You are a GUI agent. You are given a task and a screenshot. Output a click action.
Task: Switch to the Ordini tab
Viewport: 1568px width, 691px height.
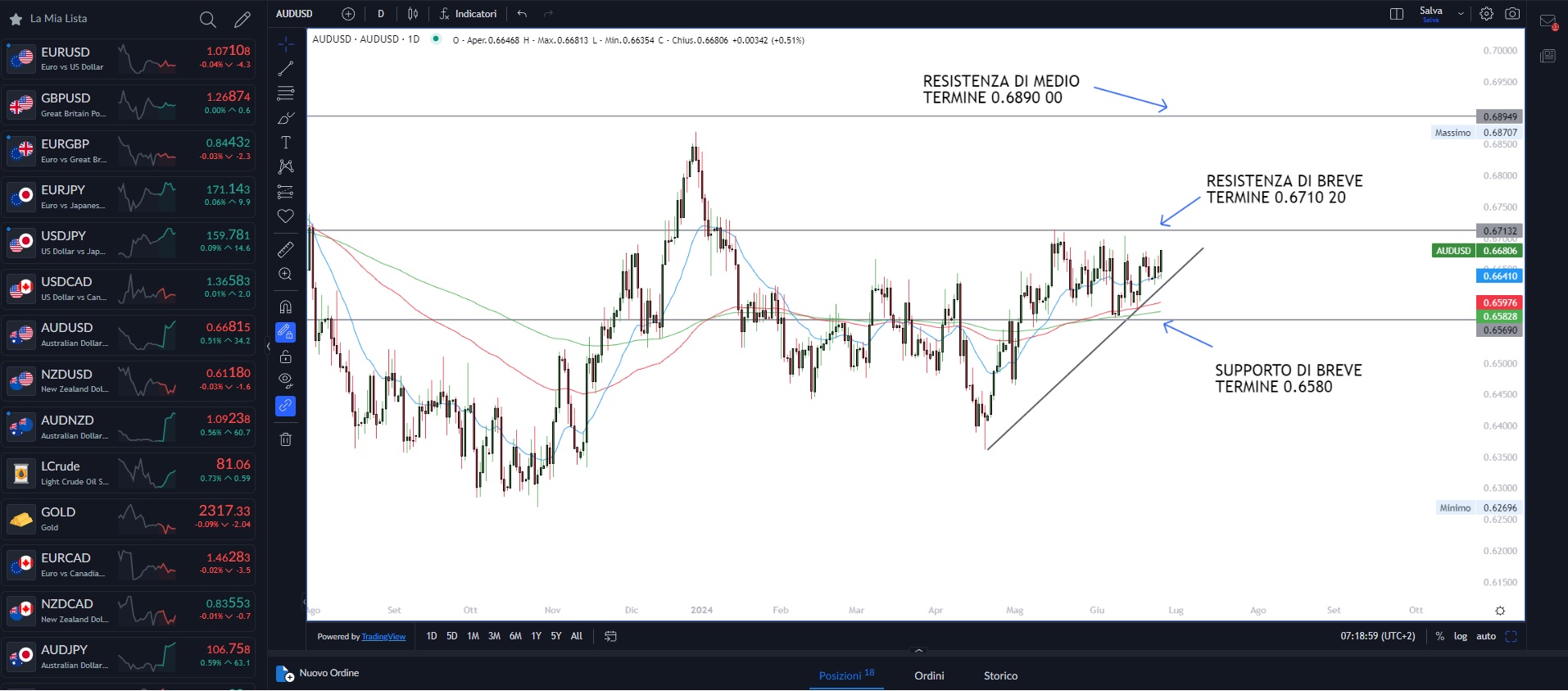[x=929, y=675]
